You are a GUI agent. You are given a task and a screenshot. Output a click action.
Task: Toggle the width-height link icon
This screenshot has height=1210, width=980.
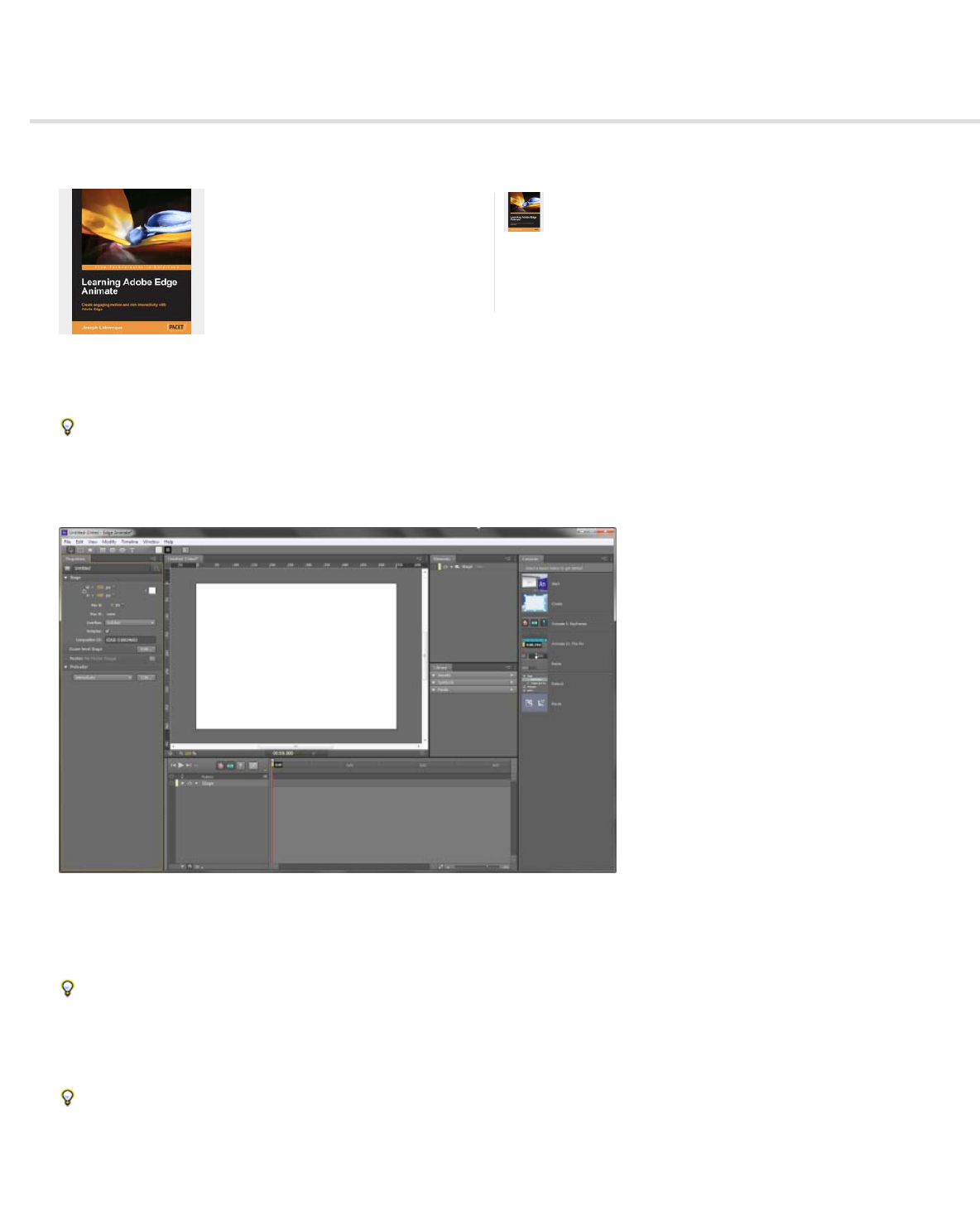(x=84, y=591)
